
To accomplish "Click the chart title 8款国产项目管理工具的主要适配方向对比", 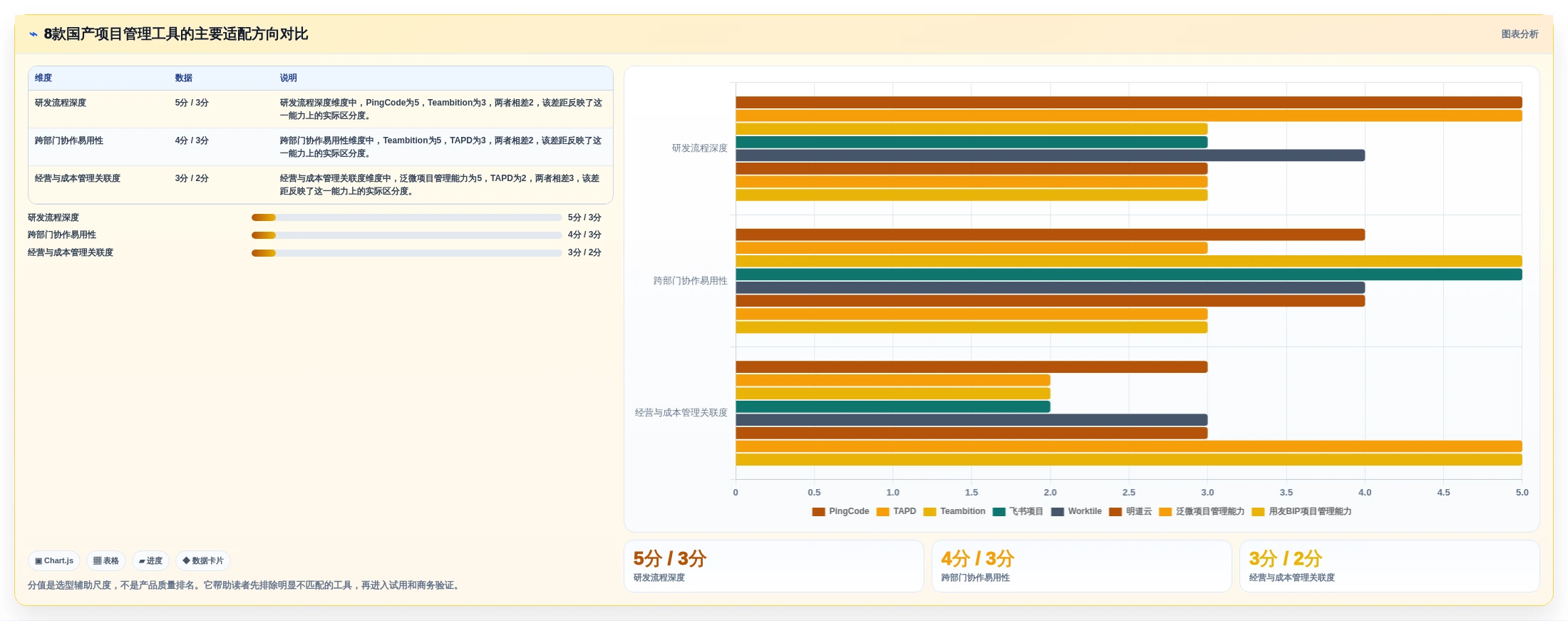I will coord(176,34).
